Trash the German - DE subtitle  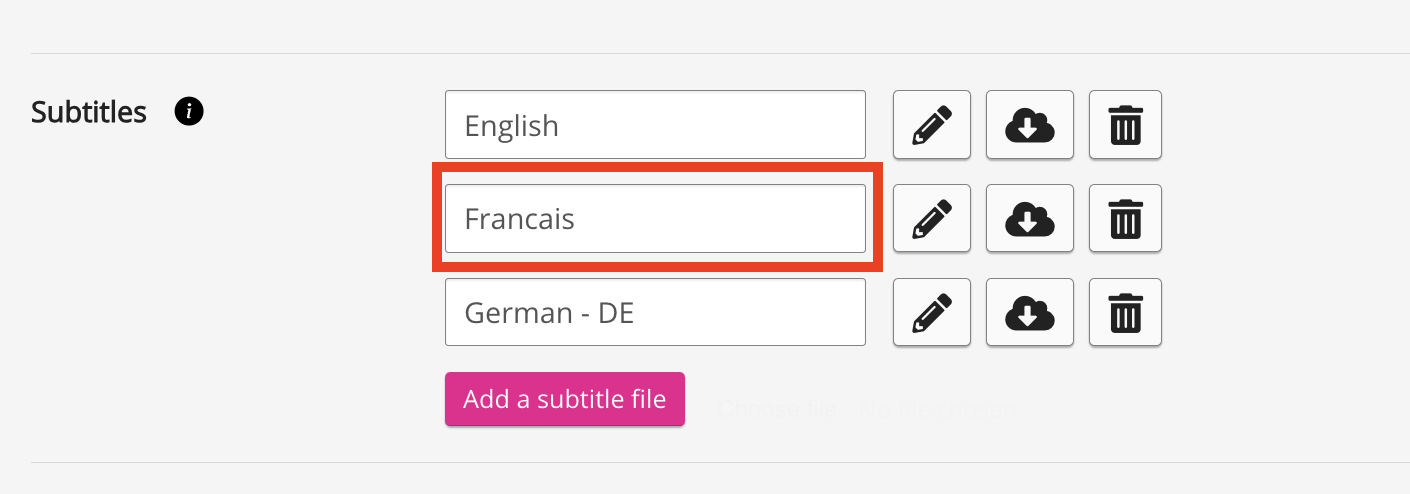click(1125, 312)
